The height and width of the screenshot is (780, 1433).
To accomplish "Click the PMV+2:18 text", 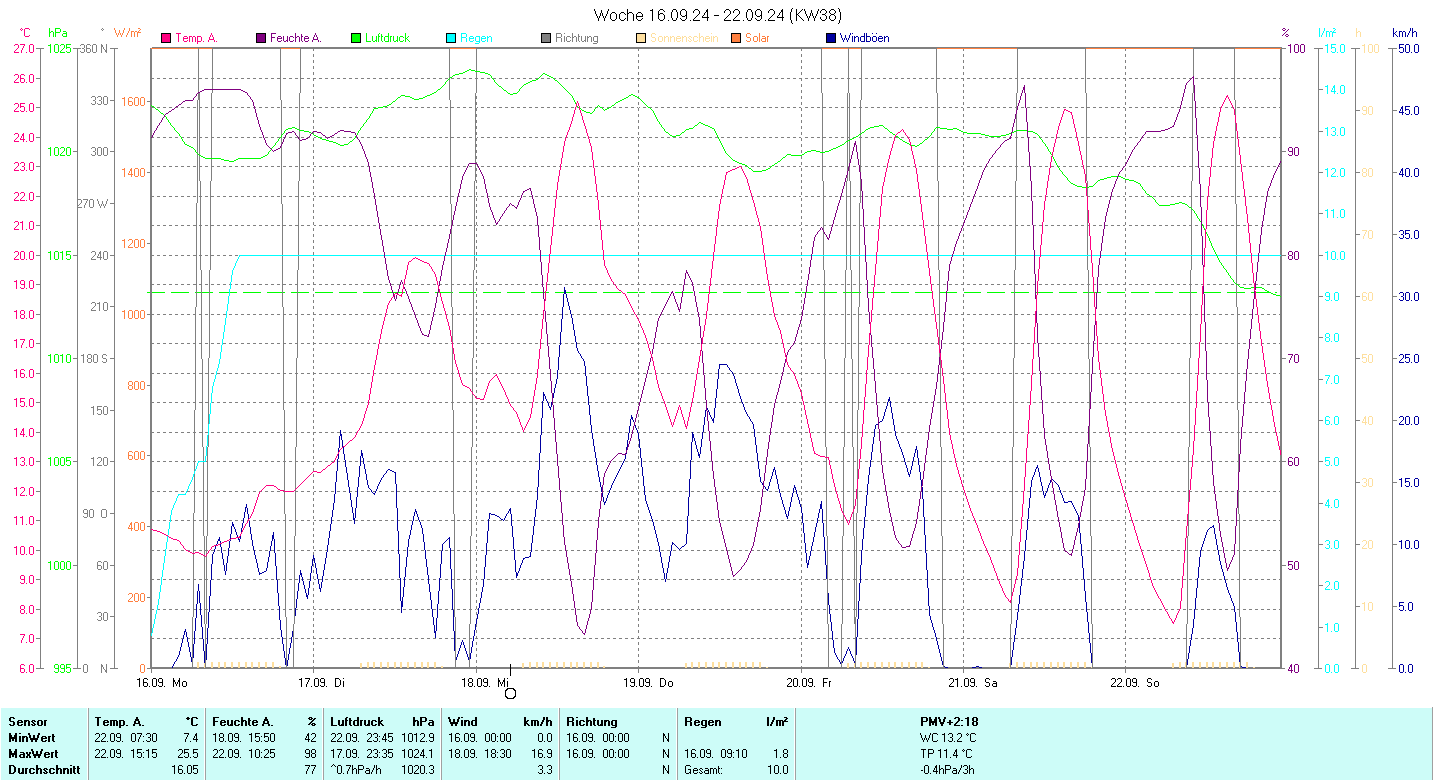I will [x=948, y=721].
